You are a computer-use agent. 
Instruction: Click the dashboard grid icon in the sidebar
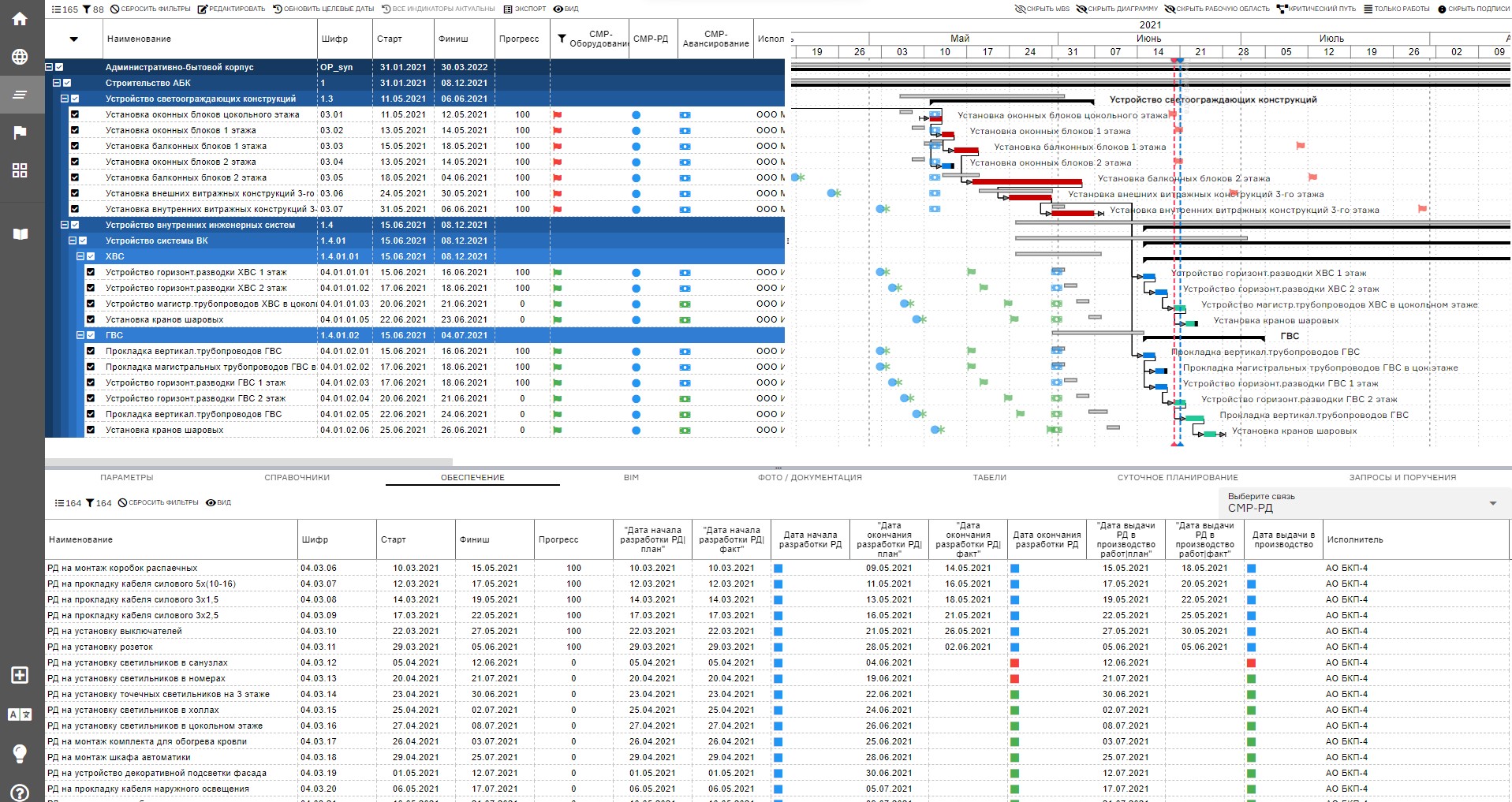[x=20, y=170]
